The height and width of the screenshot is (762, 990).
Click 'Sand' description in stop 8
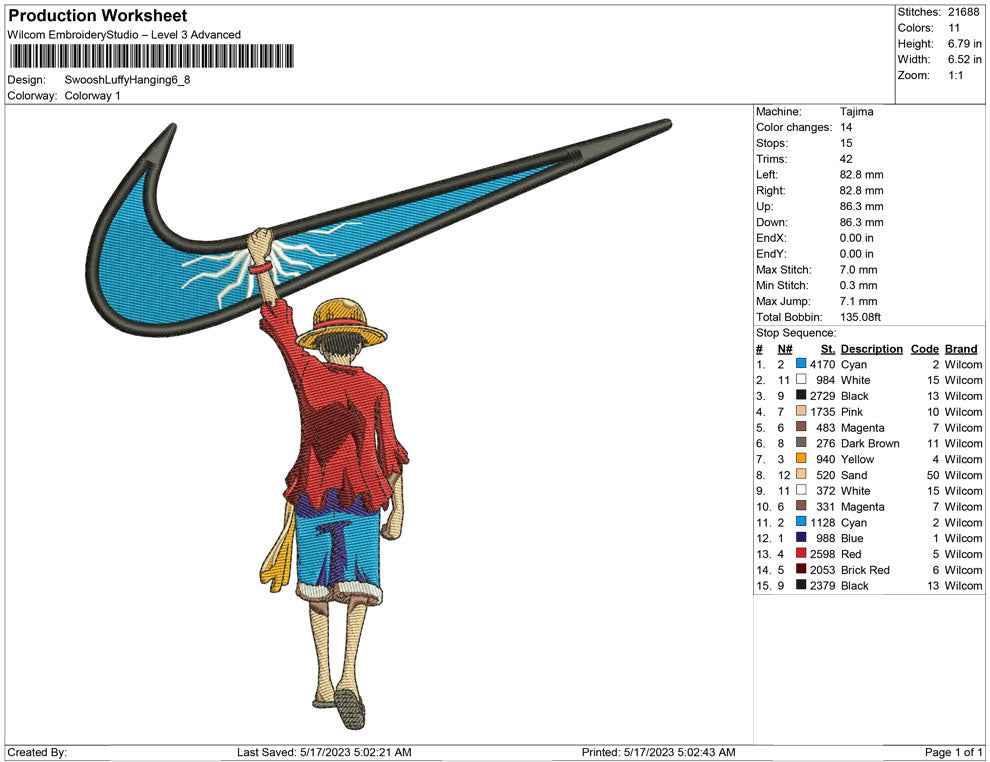pos(854,475)
